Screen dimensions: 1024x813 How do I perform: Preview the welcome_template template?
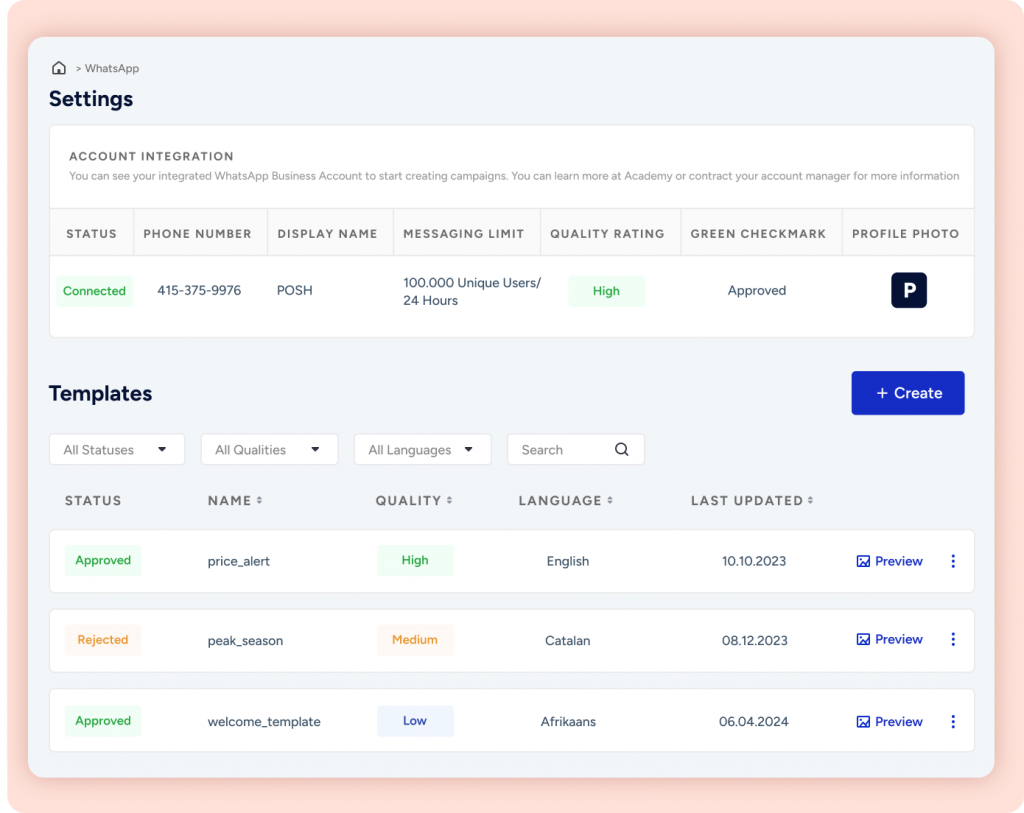(x=889, y=721)
